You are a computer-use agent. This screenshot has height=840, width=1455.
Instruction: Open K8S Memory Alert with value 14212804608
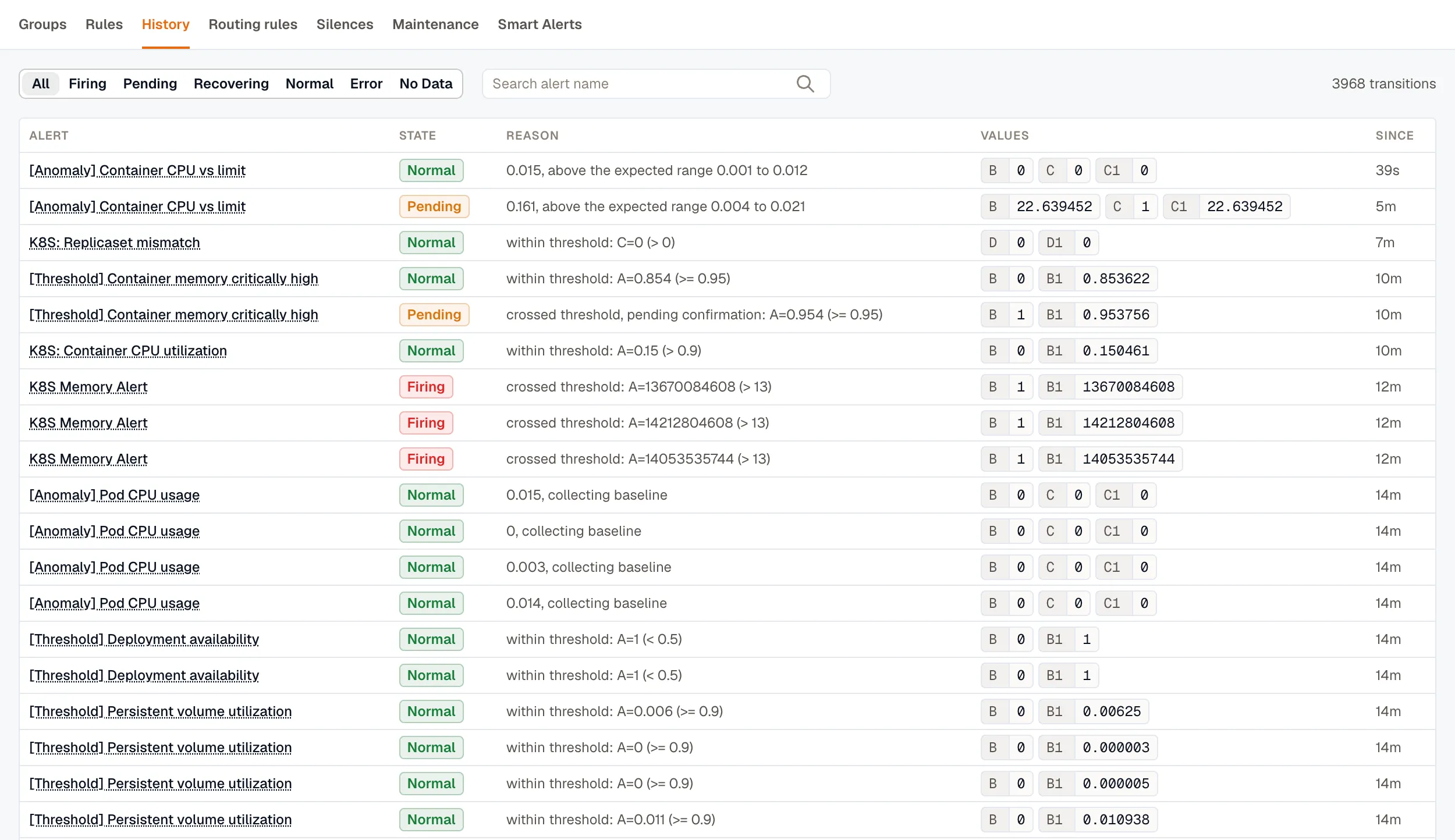(x=88, y=423)
